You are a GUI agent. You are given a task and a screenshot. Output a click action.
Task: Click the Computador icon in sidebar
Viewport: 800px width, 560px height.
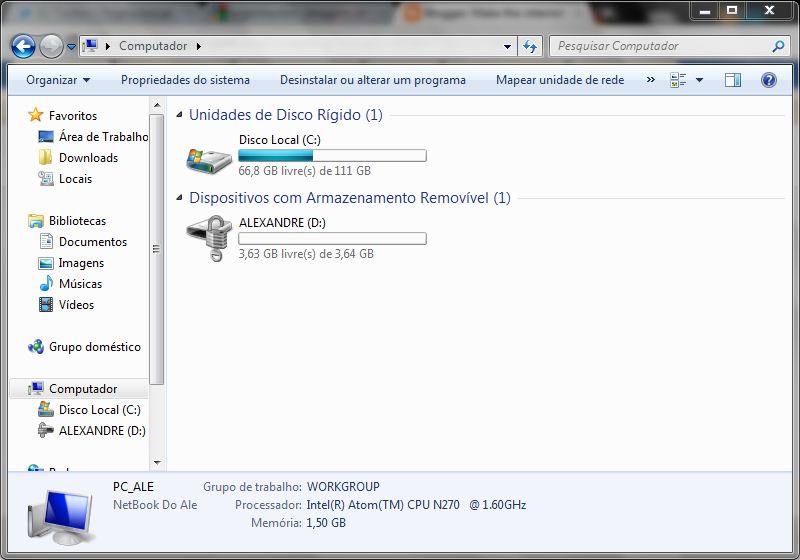(x=36, y=389)
